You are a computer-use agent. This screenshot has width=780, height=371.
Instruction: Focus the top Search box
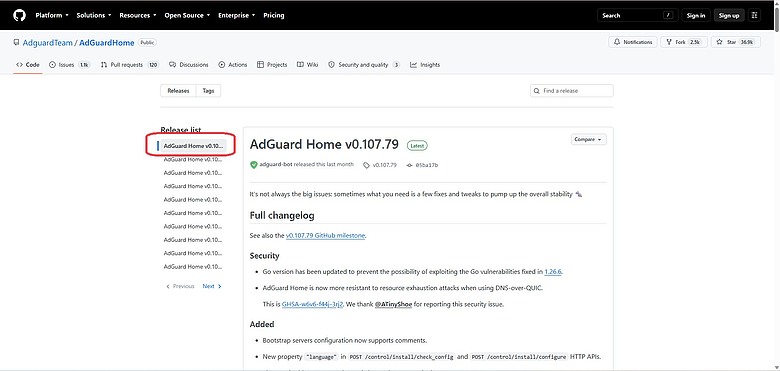(x=637, y=15)
